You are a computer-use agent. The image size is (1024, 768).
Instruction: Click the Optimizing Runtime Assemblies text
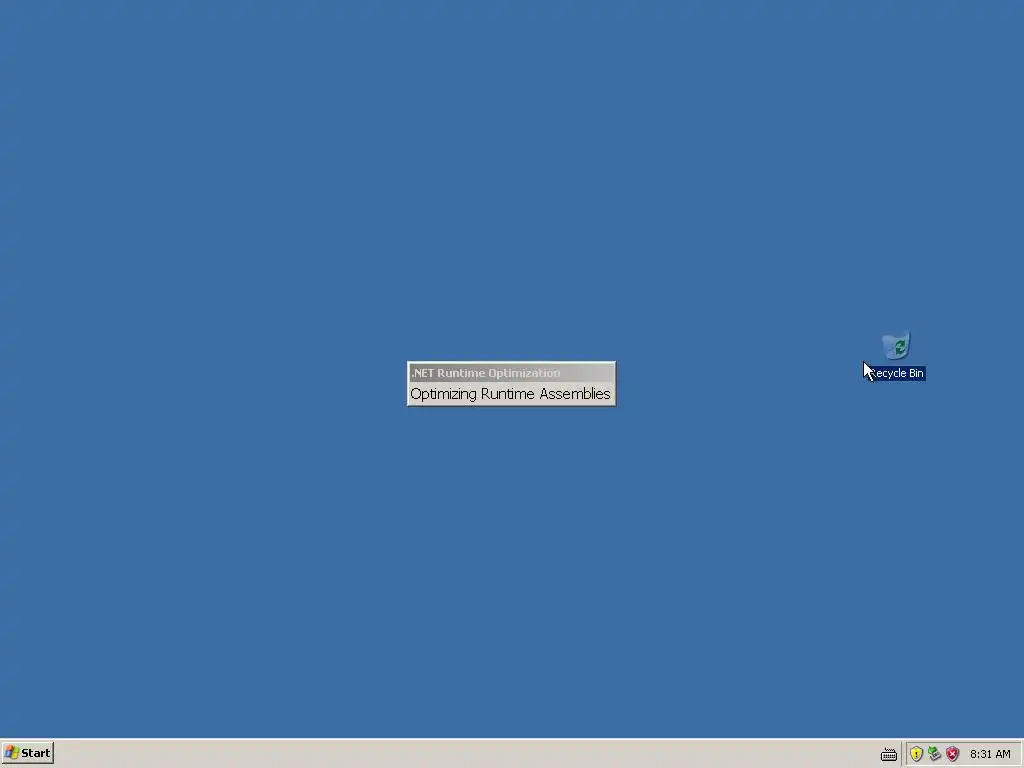[x=511, y=394]
